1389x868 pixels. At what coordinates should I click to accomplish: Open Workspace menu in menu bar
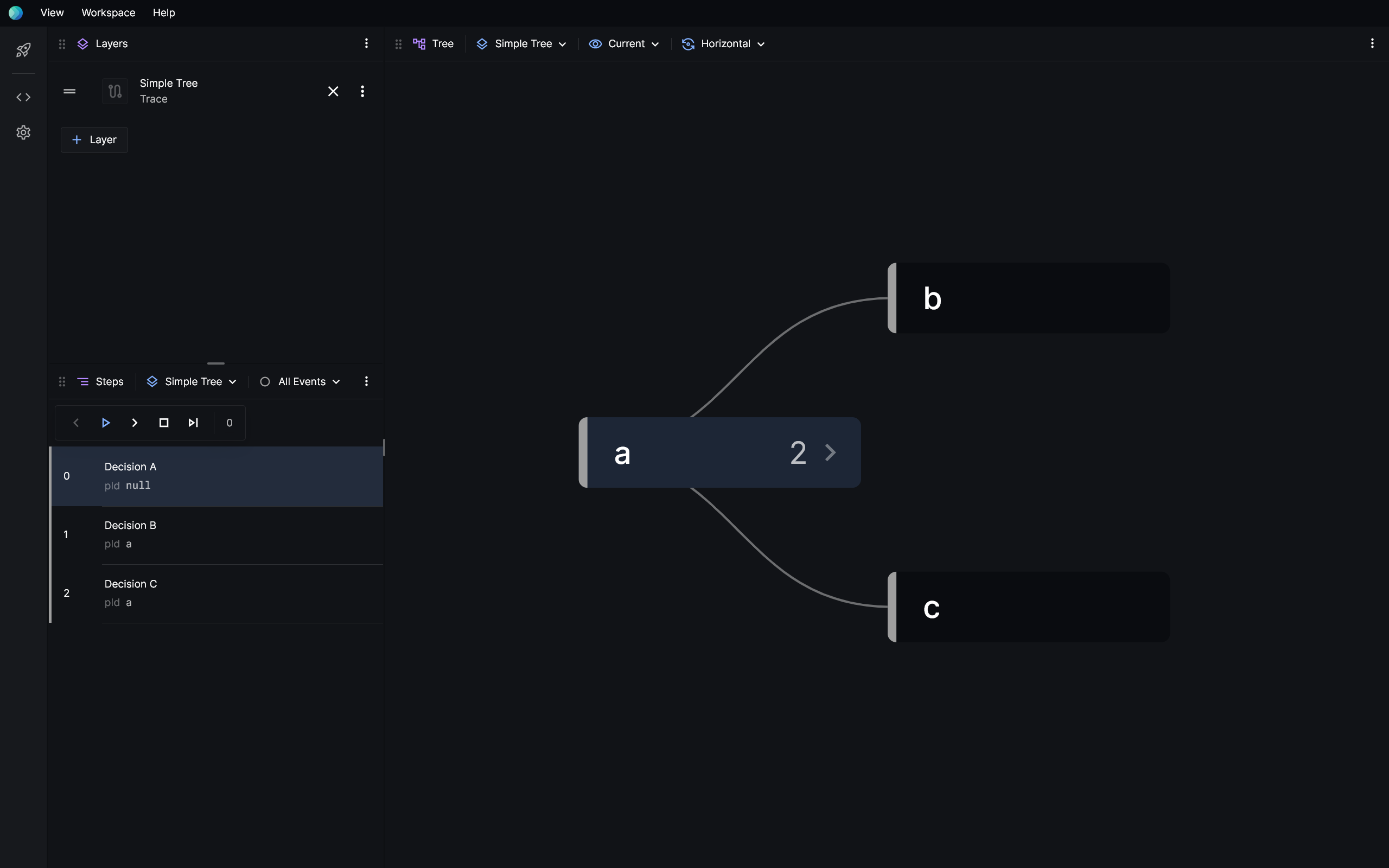[108, 13]
